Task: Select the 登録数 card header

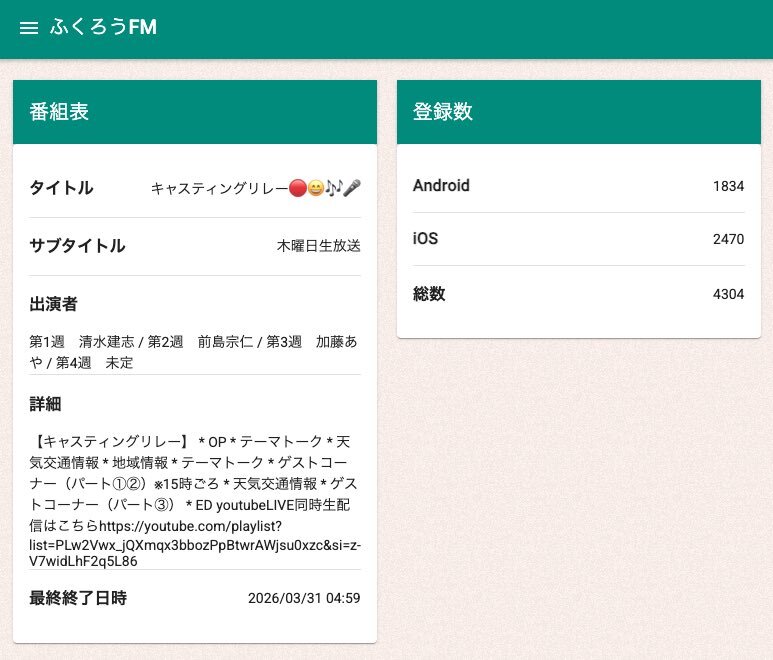Action: tap(579, 112)
